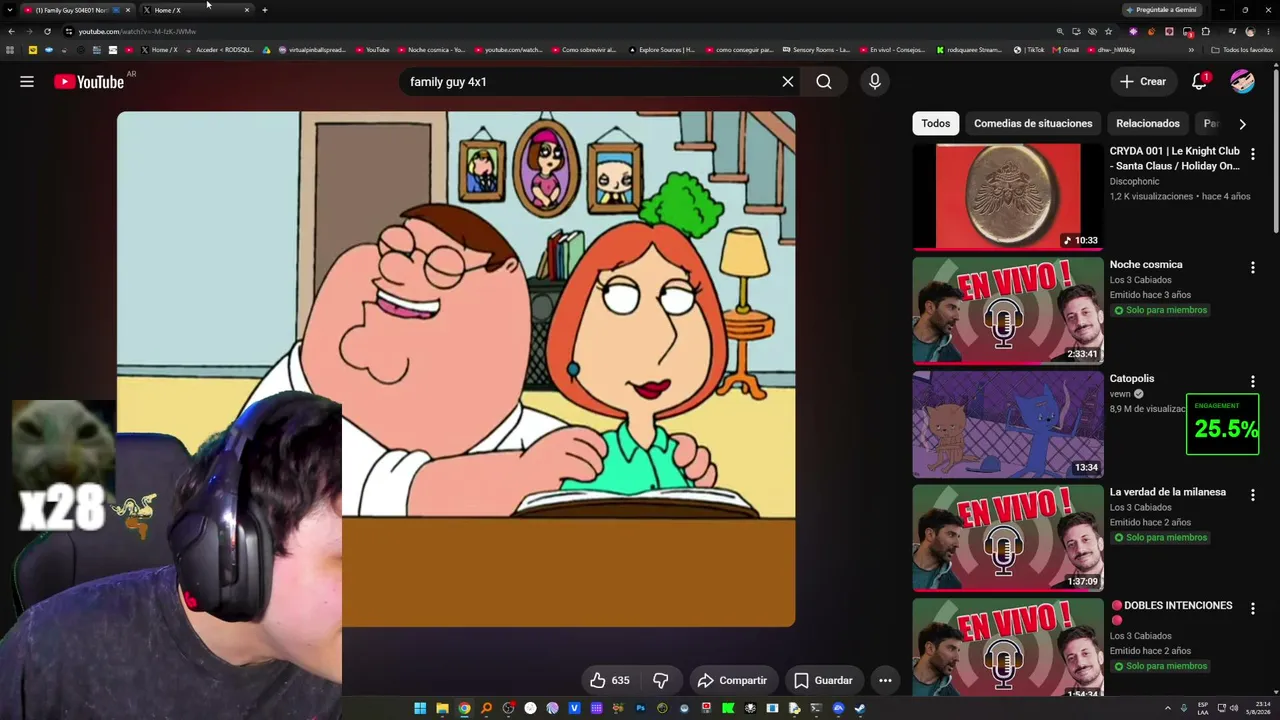The image size is (1280, 720).
Task: Click Pregúntale a Gemini button
Action: (1161, 10)
